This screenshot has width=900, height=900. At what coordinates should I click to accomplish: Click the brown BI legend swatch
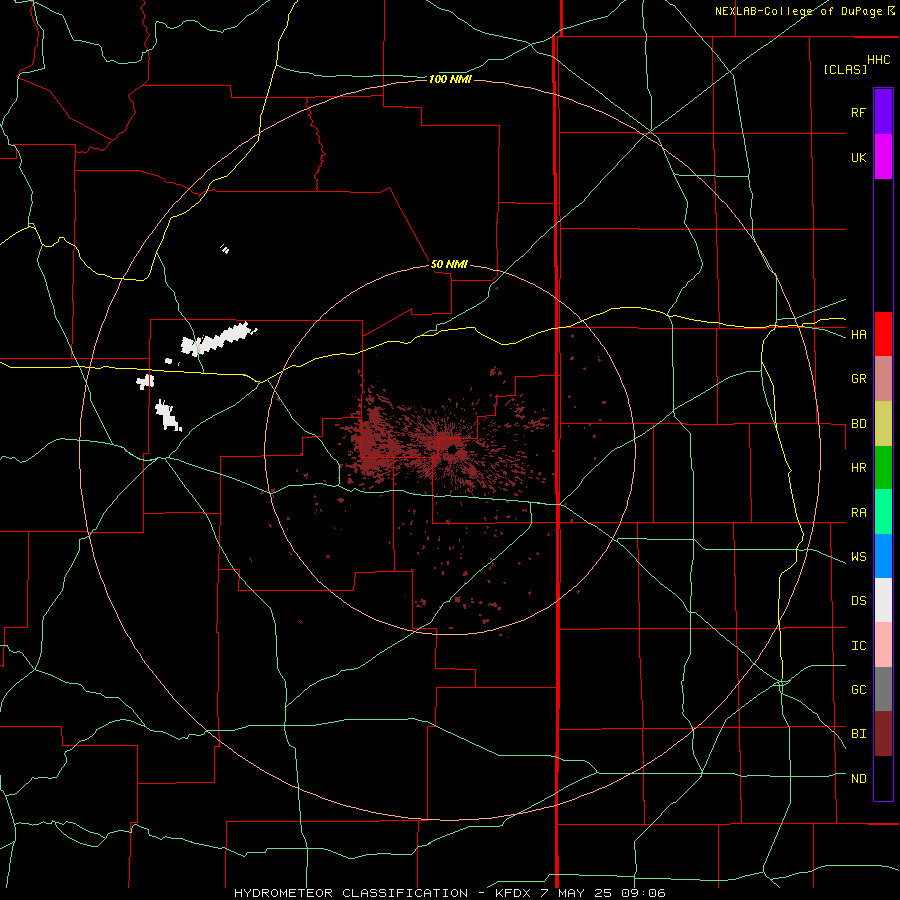[883, 734]
